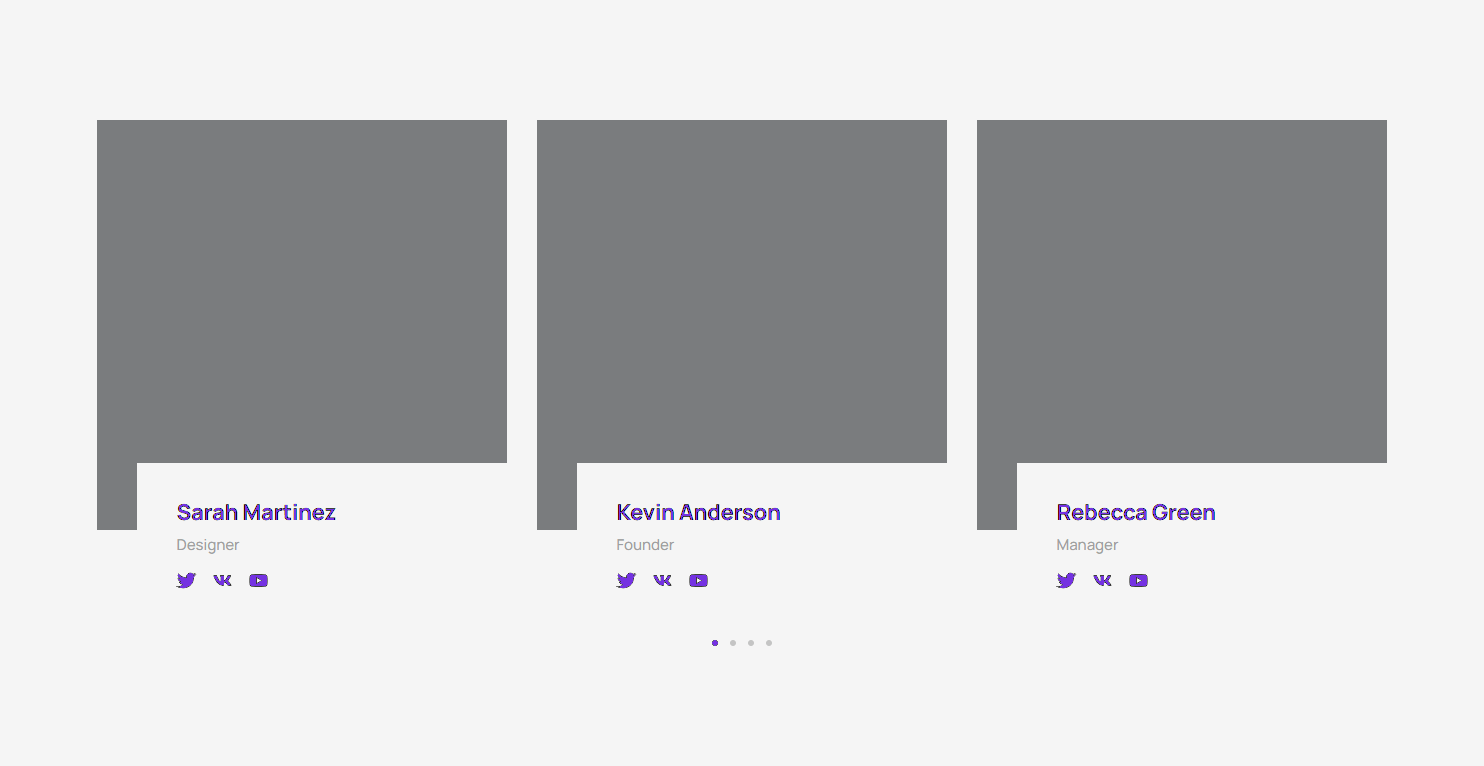This screenshot has width=1484, height=766.
Task: Visit Rebecca Green's VK icon
Action: [1102, 580]
